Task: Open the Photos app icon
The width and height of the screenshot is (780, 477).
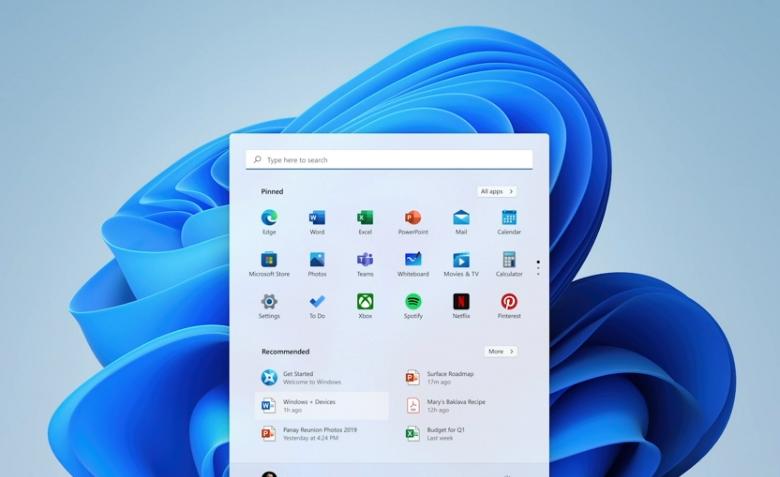Action: point(317,264)
